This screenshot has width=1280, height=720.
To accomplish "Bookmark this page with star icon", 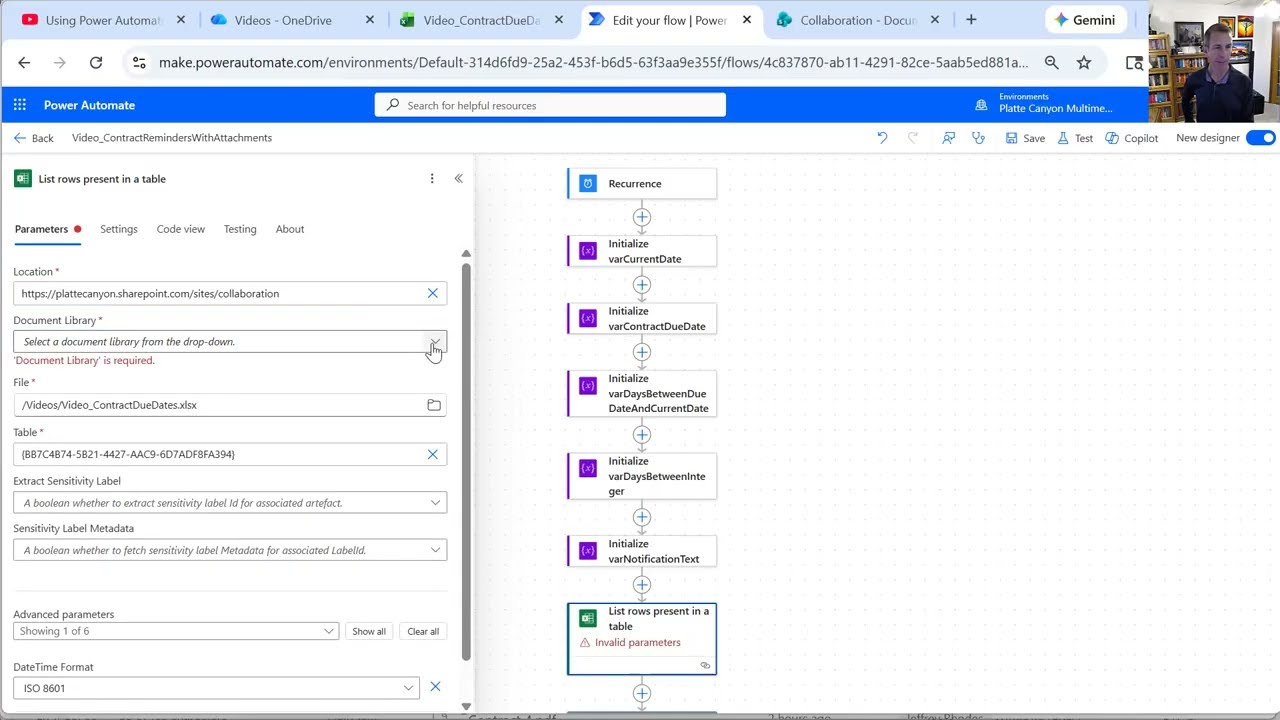I will (x=1084, y=62).
